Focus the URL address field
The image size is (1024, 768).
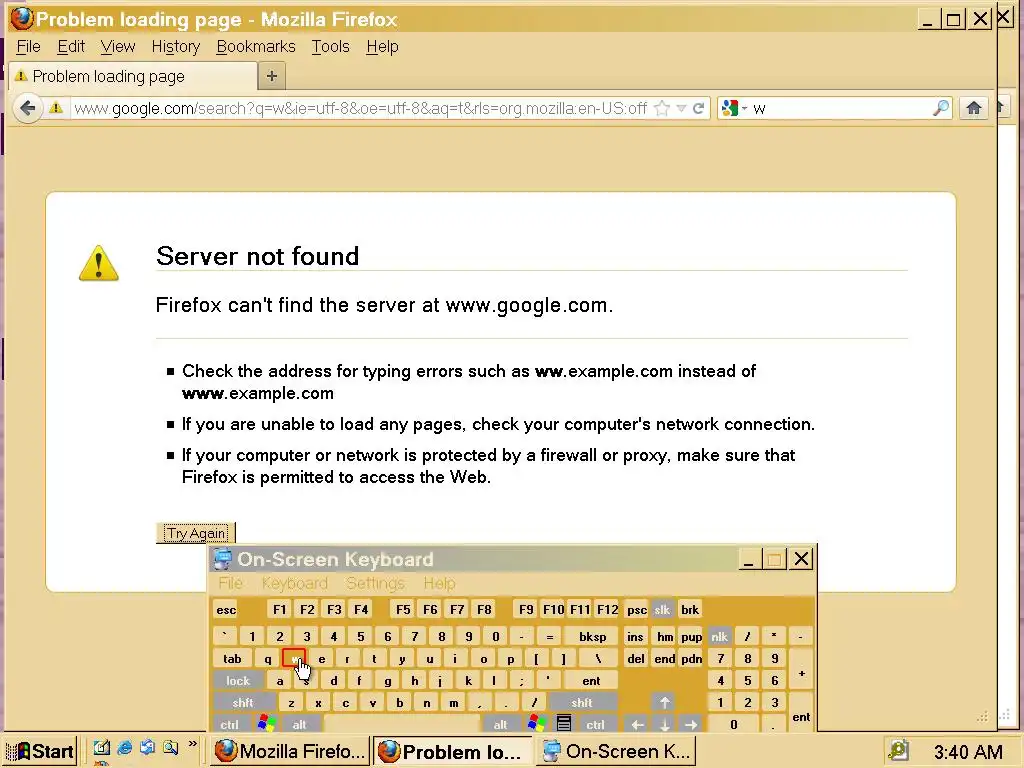tap(360, 108)
